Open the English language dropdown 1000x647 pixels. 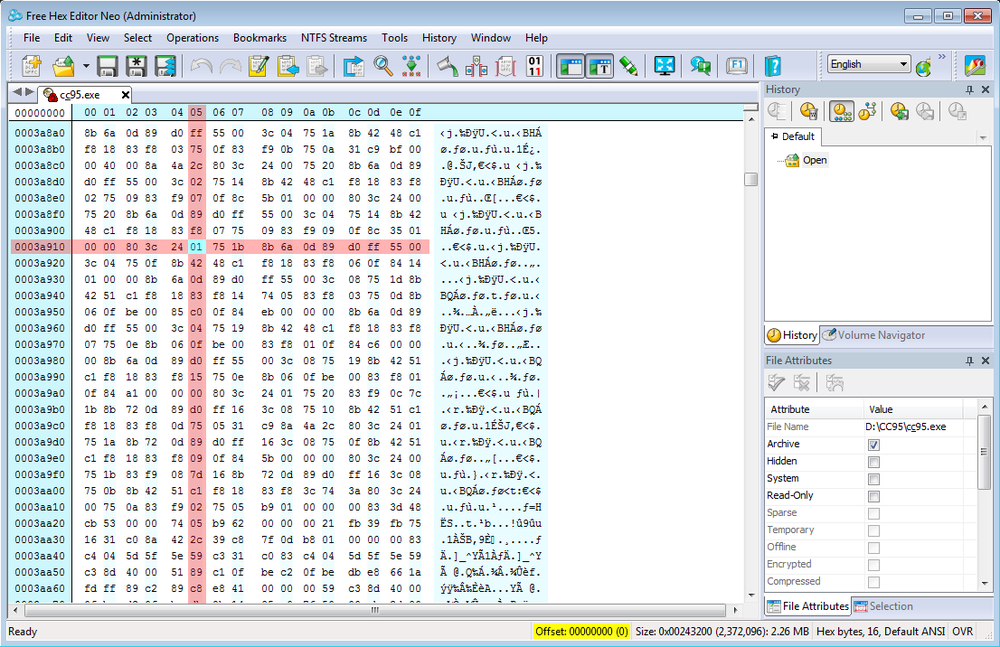coord(868,64)
